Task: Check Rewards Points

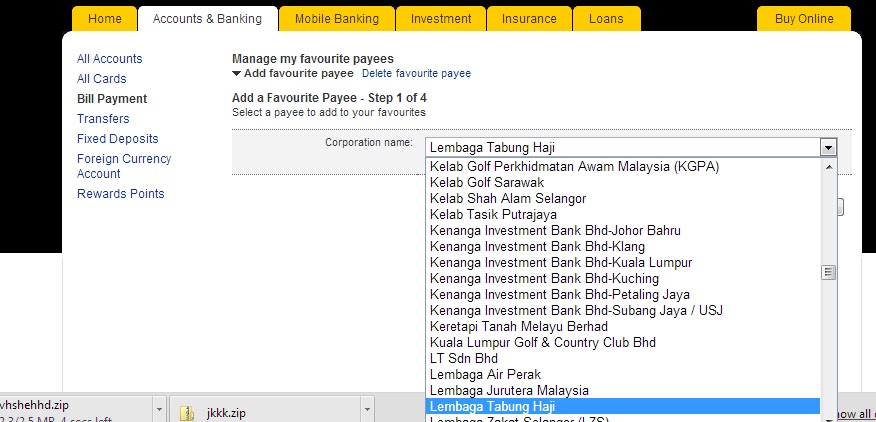Action: [121, 194]
